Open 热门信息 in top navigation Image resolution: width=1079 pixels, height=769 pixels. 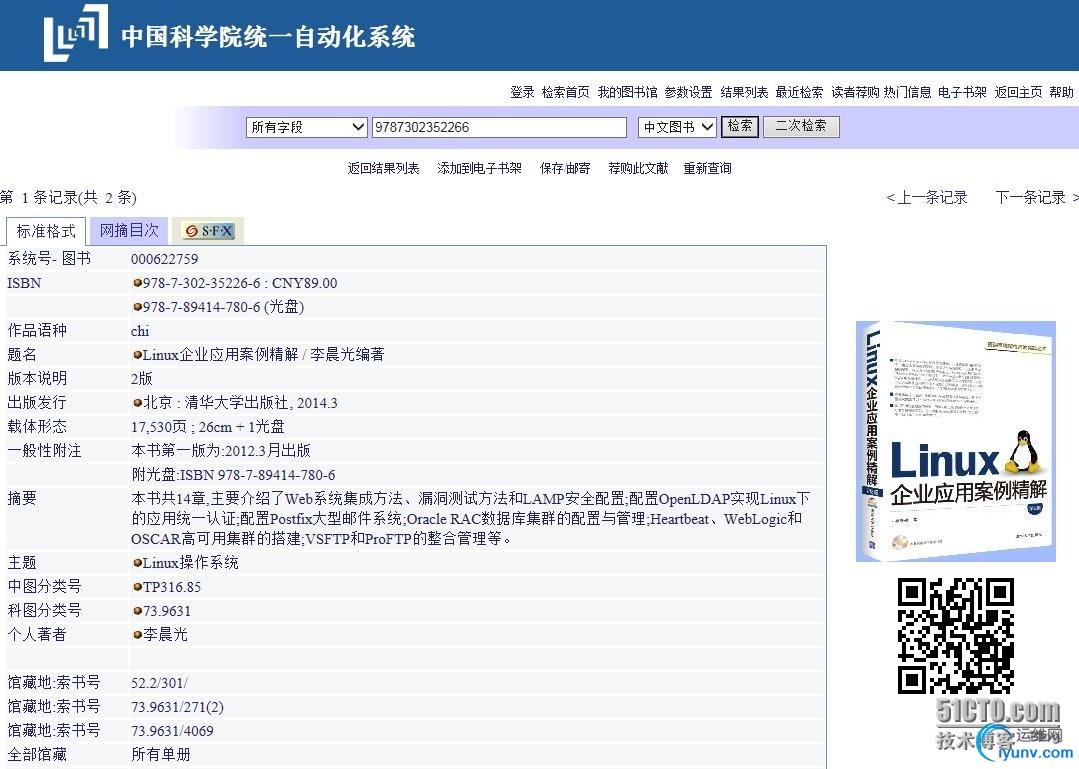coord(907,92)
